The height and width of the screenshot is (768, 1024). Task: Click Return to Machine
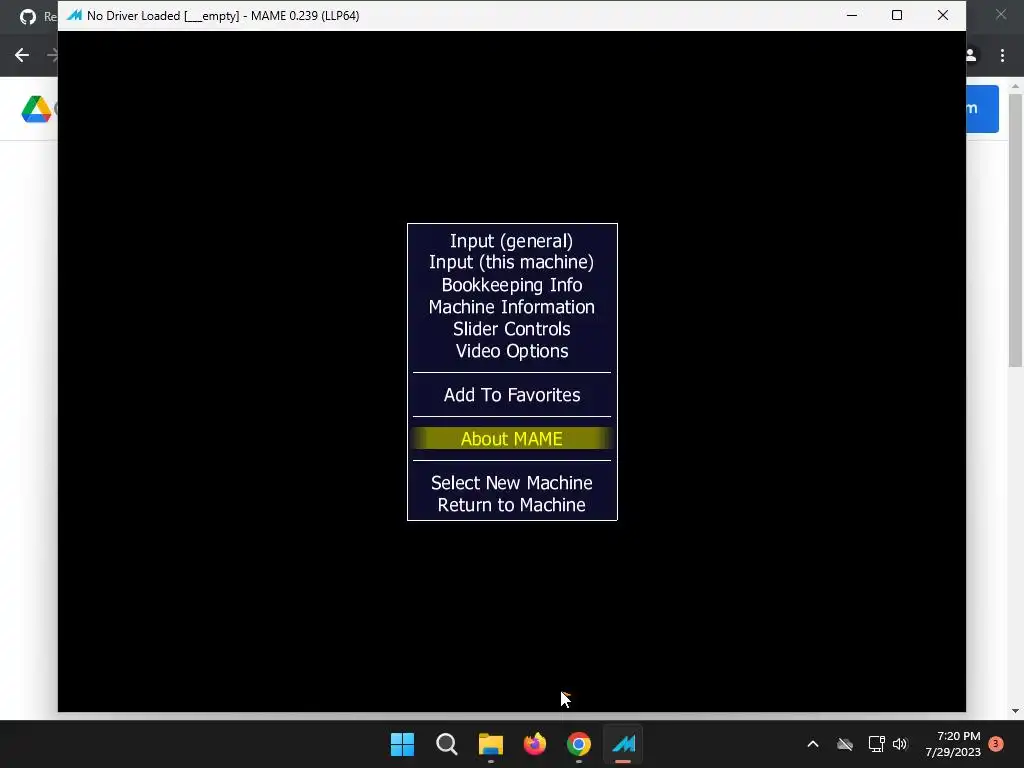point(511,505)
